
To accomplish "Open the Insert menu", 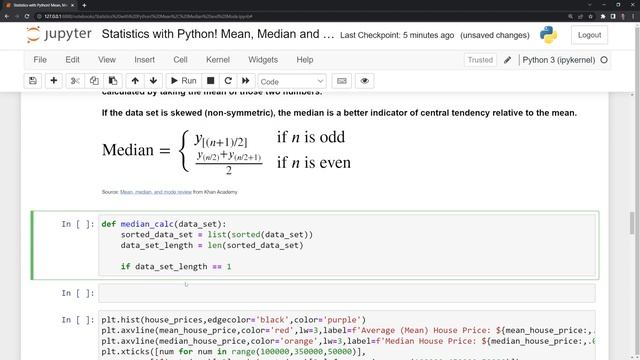I will click(x=144, y=60).
